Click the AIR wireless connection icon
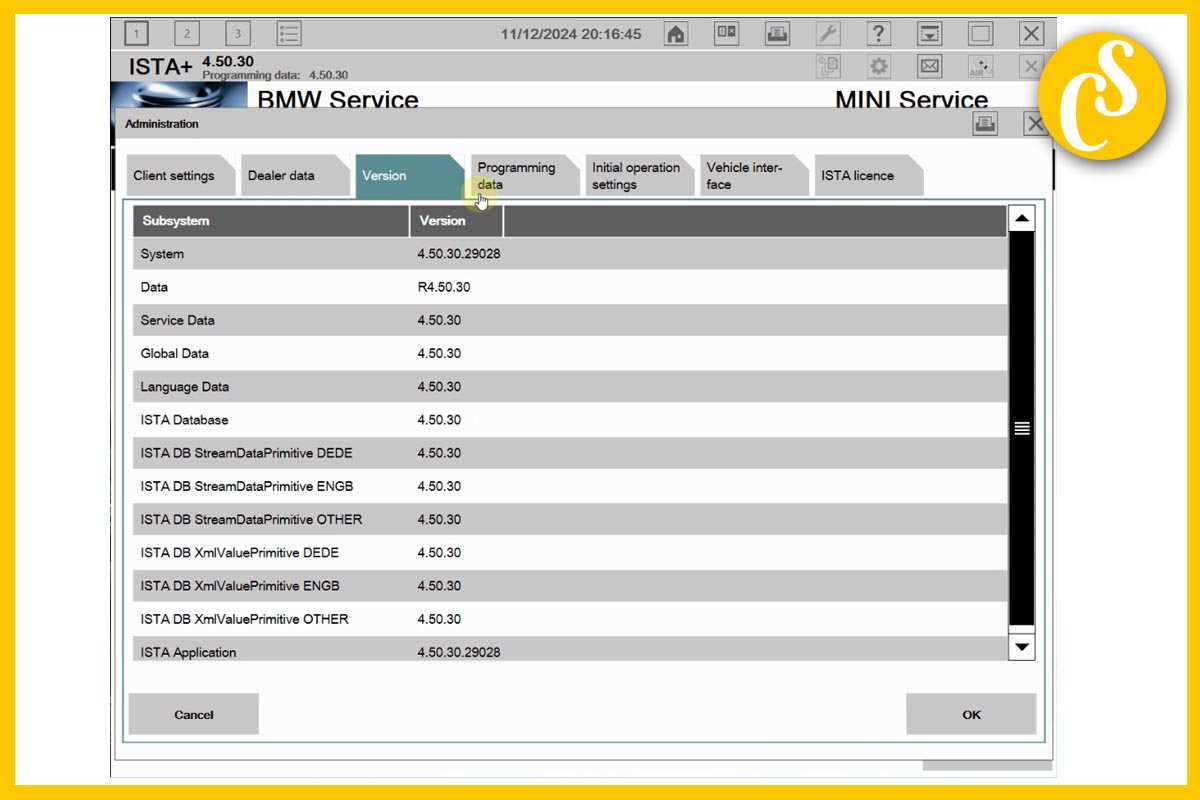 pos(980,66)
